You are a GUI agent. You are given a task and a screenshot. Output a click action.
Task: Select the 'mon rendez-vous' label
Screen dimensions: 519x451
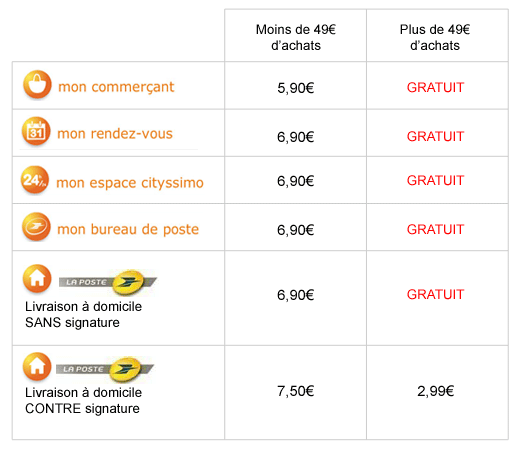(x=115, y=134)
